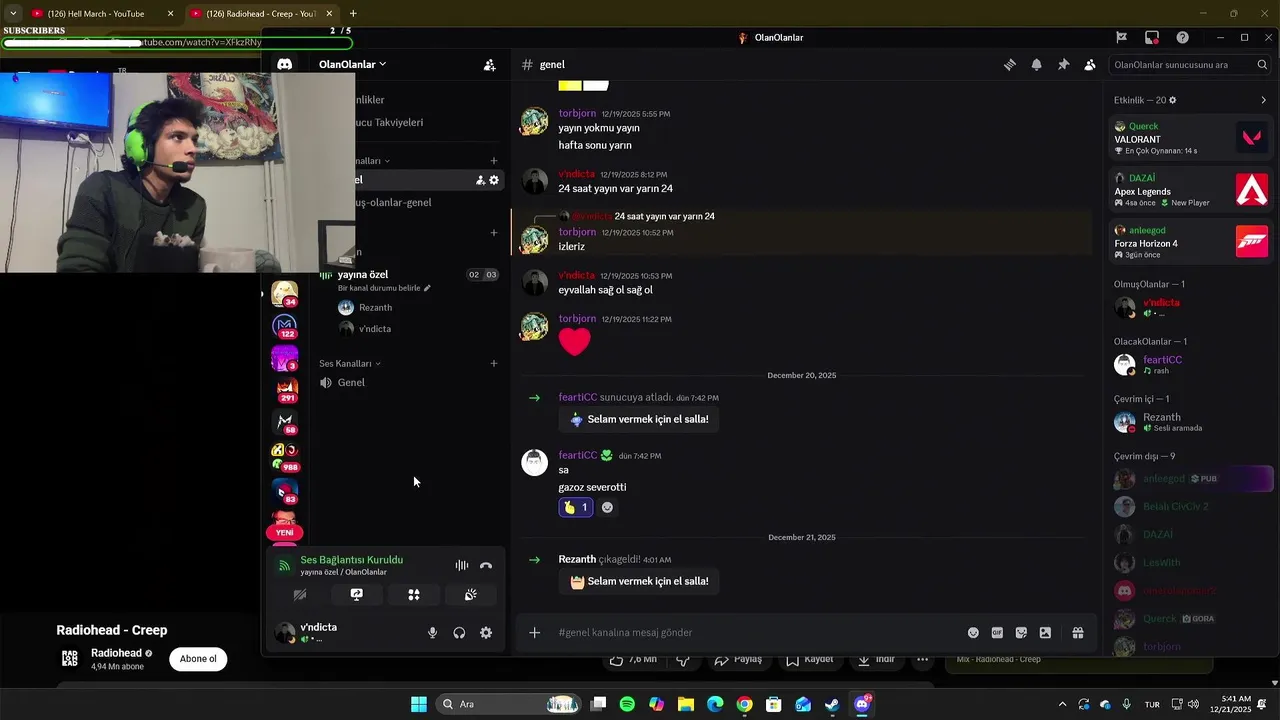Open the server icon with the 291 badge

(x=285, y=390)
